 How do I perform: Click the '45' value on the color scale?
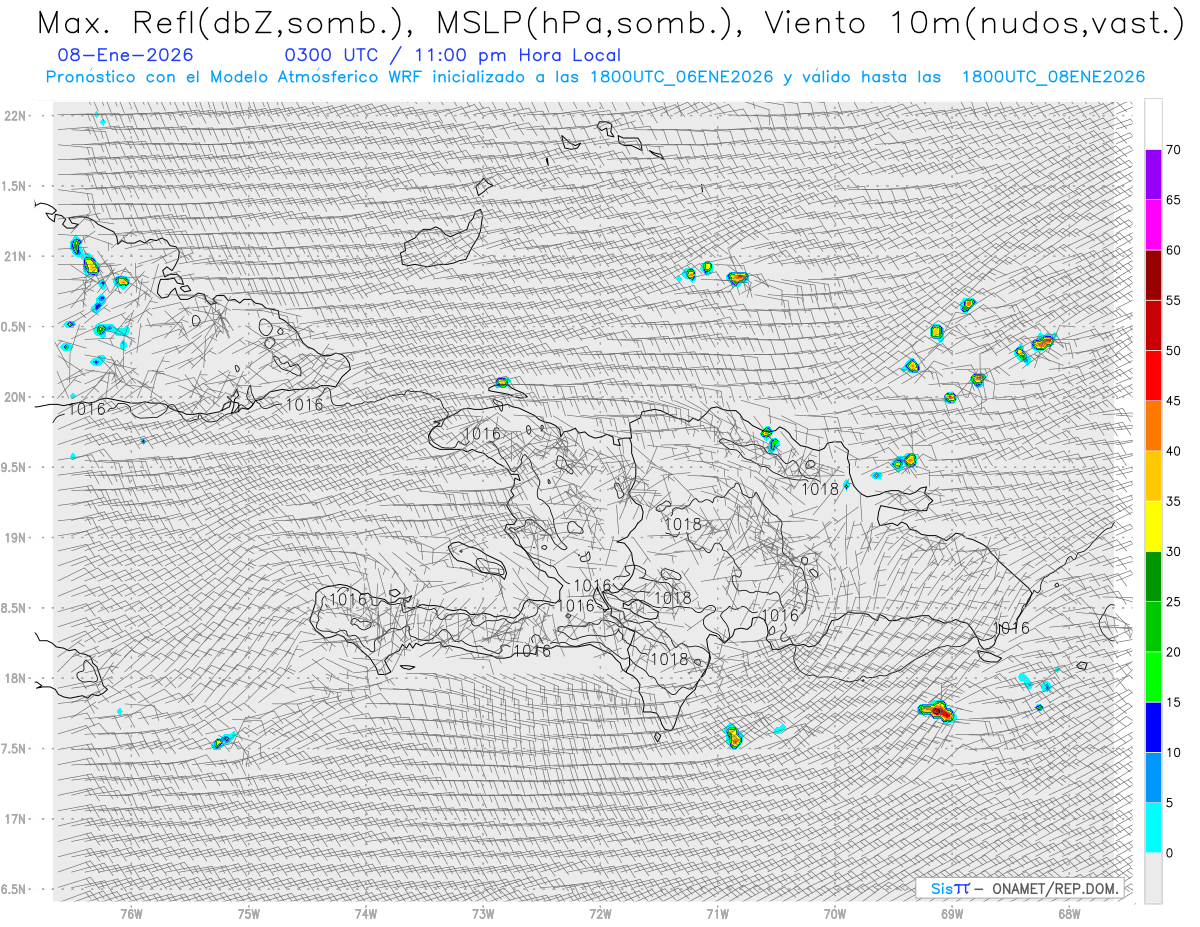pos(1173,401)
